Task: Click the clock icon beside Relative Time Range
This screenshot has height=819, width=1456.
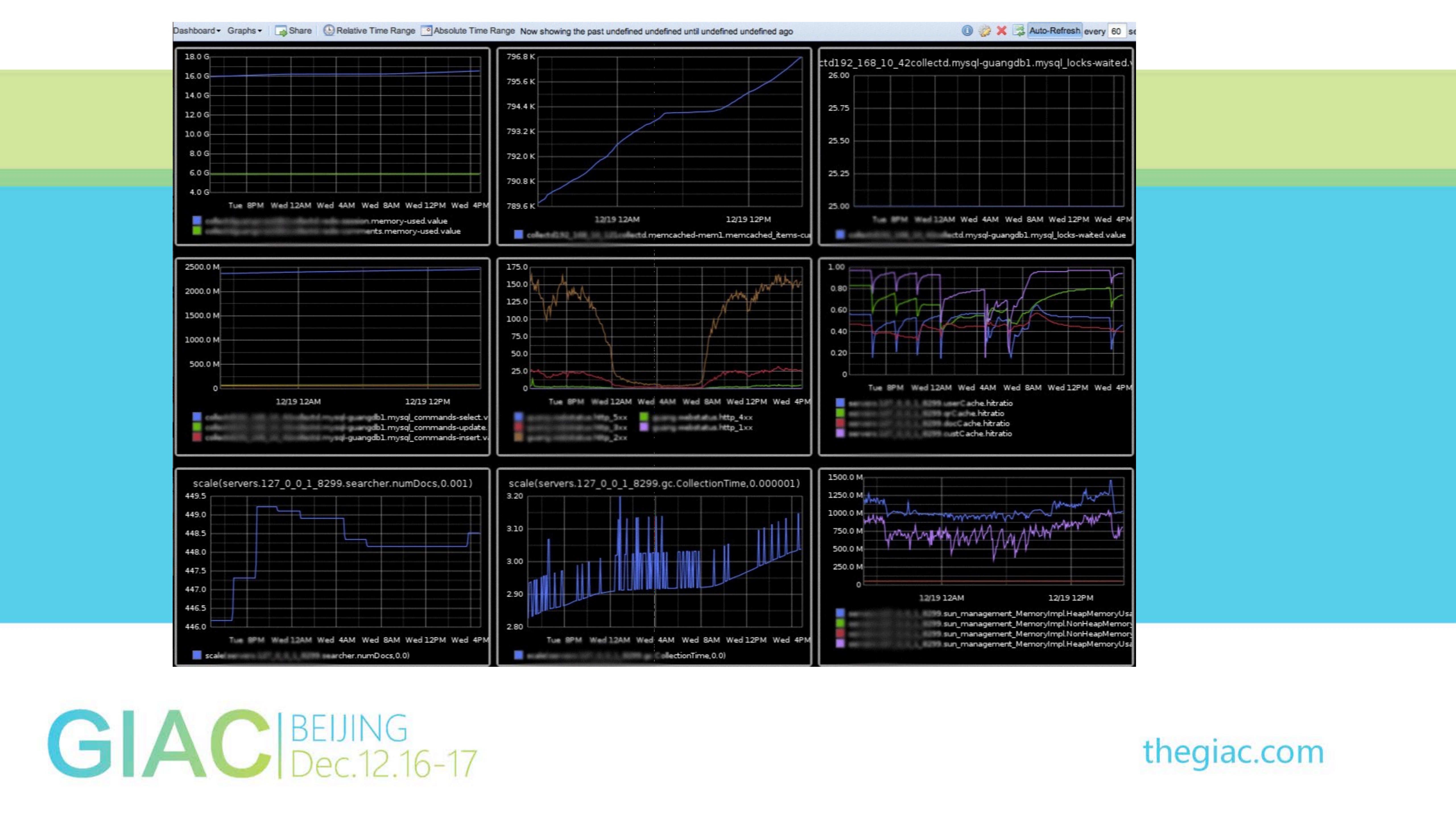Action: (x=329, y=30)
